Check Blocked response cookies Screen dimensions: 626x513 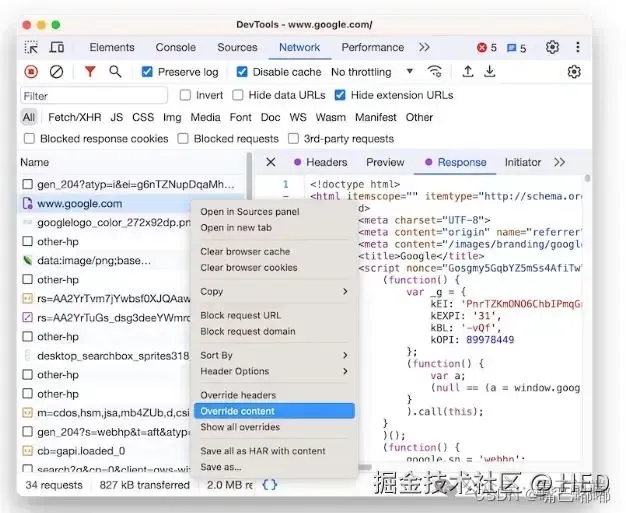[29, 139]
